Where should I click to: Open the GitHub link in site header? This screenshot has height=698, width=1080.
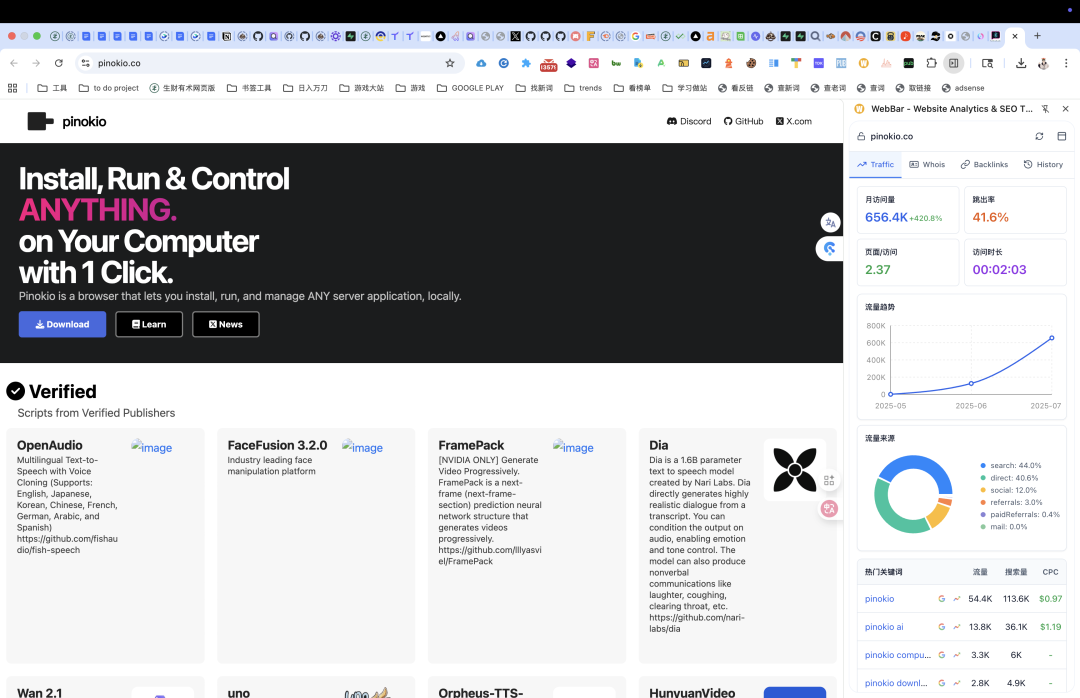(x=743, y=121)
